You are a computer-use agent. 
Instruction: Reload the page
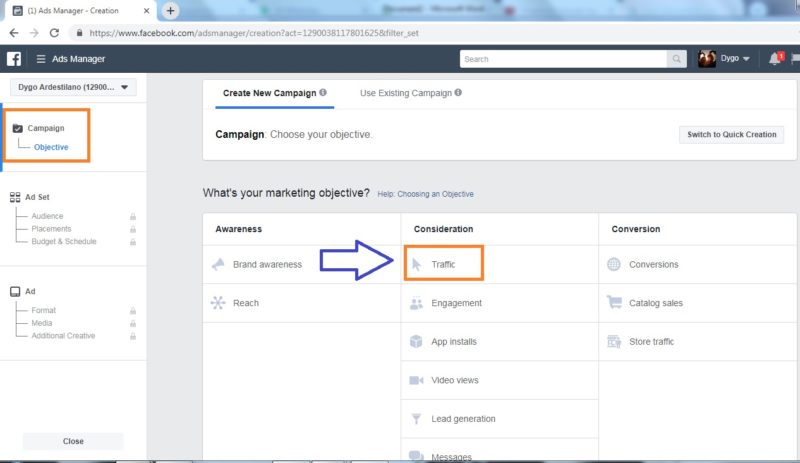pos(54,33)
